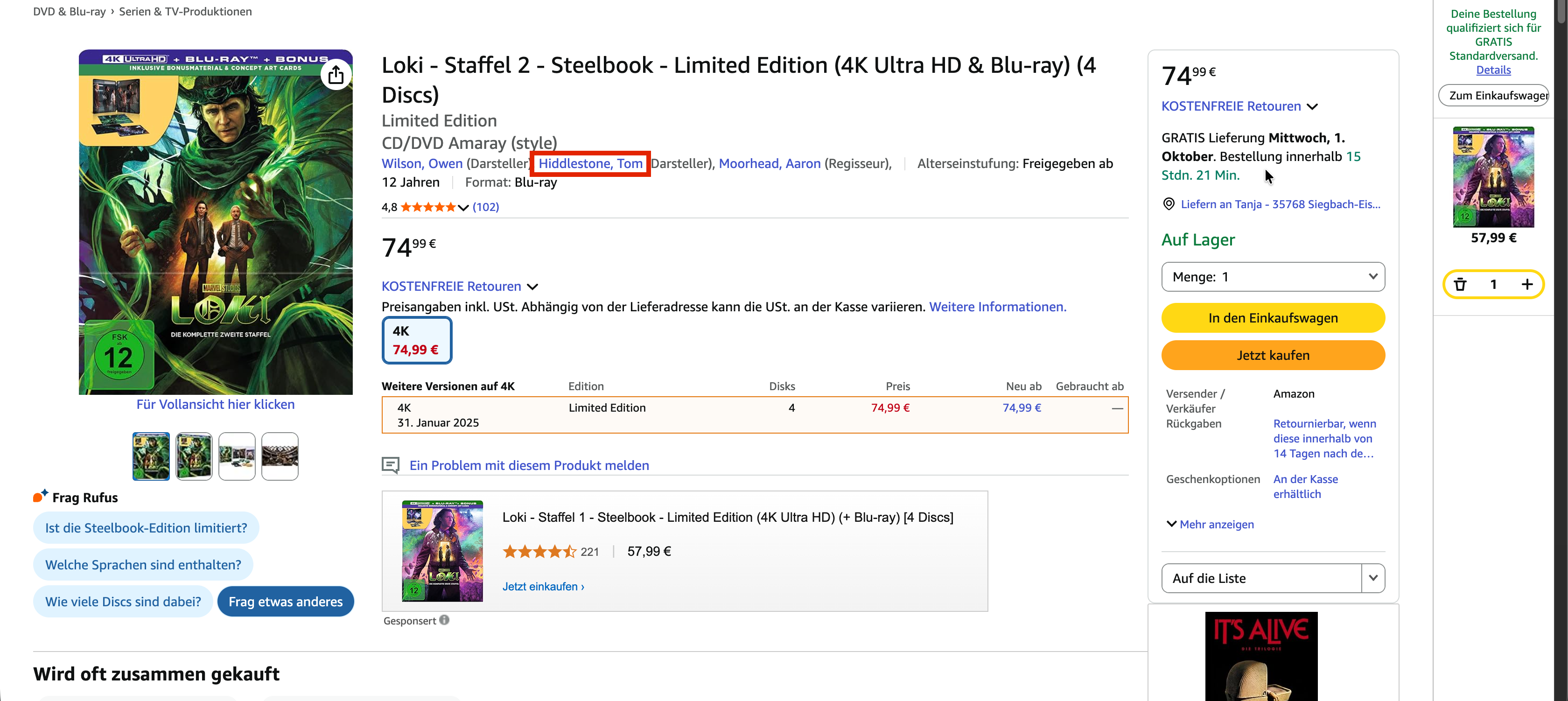Ask Rufus Welche Sprachen sind enthalten?
This screenshot has height=701, width=1568.
point(143,565)
